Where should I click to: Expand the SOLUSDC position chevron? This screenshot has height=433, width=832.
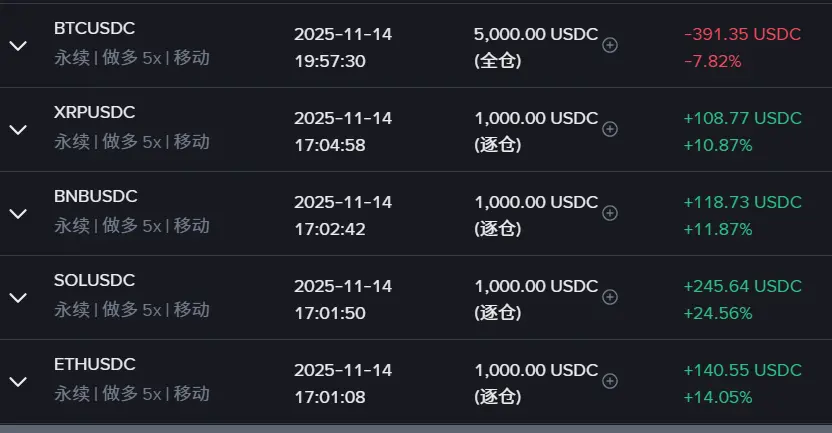coord(18,298)
